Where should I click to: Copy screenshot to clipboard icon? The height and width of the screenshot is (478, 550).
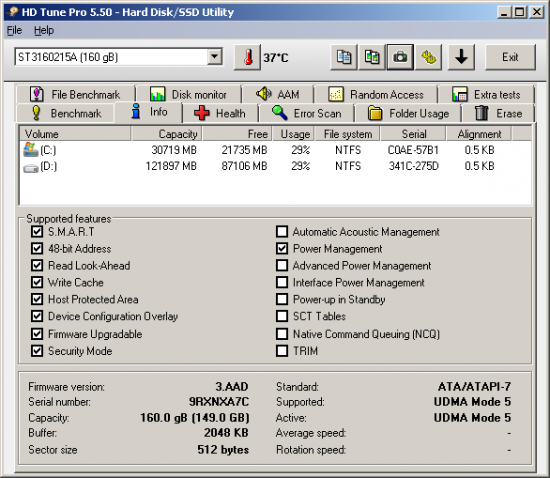coord(372,57)
